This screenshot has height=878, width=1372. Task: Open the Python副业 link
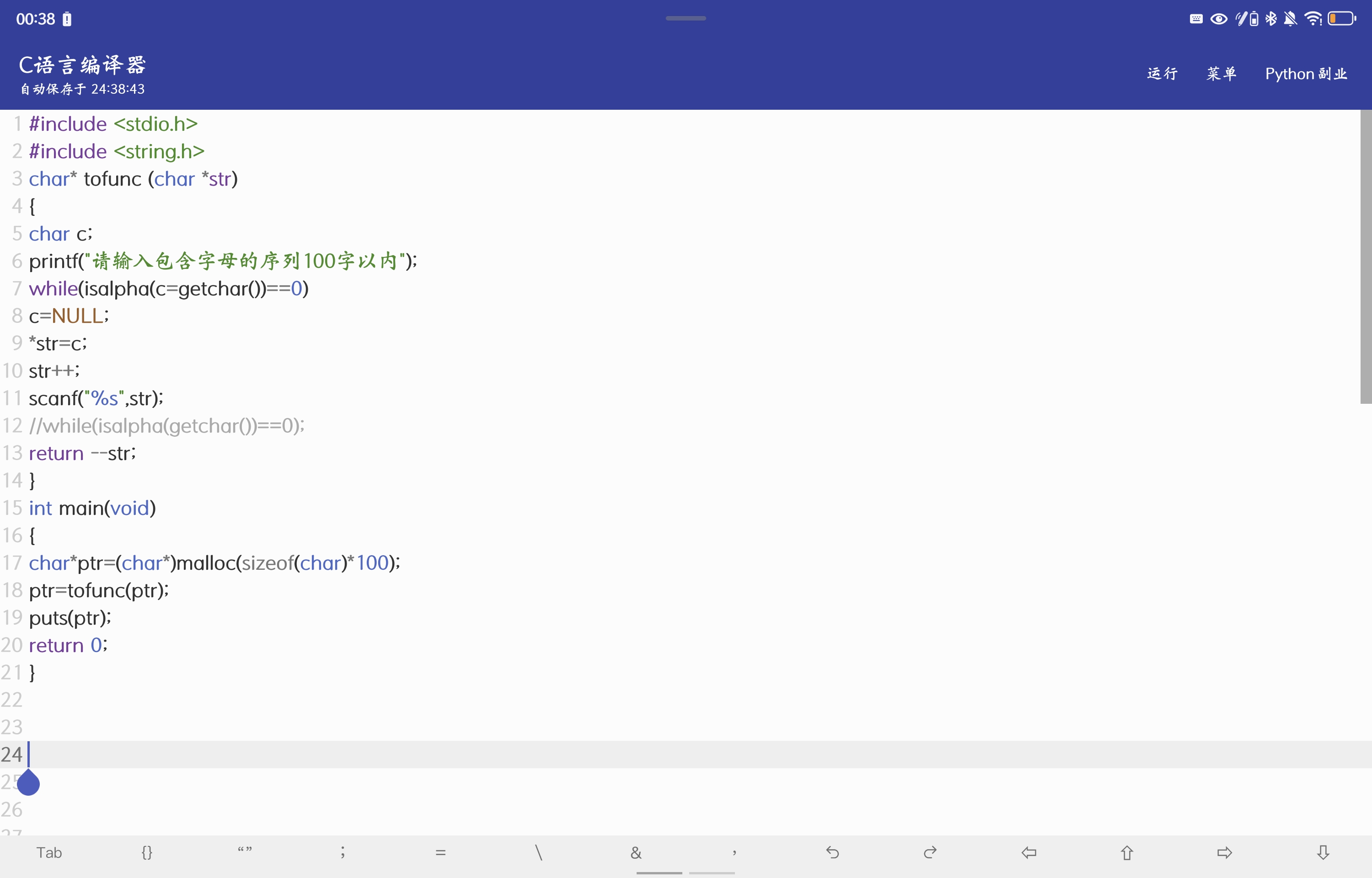(1306, 74)
